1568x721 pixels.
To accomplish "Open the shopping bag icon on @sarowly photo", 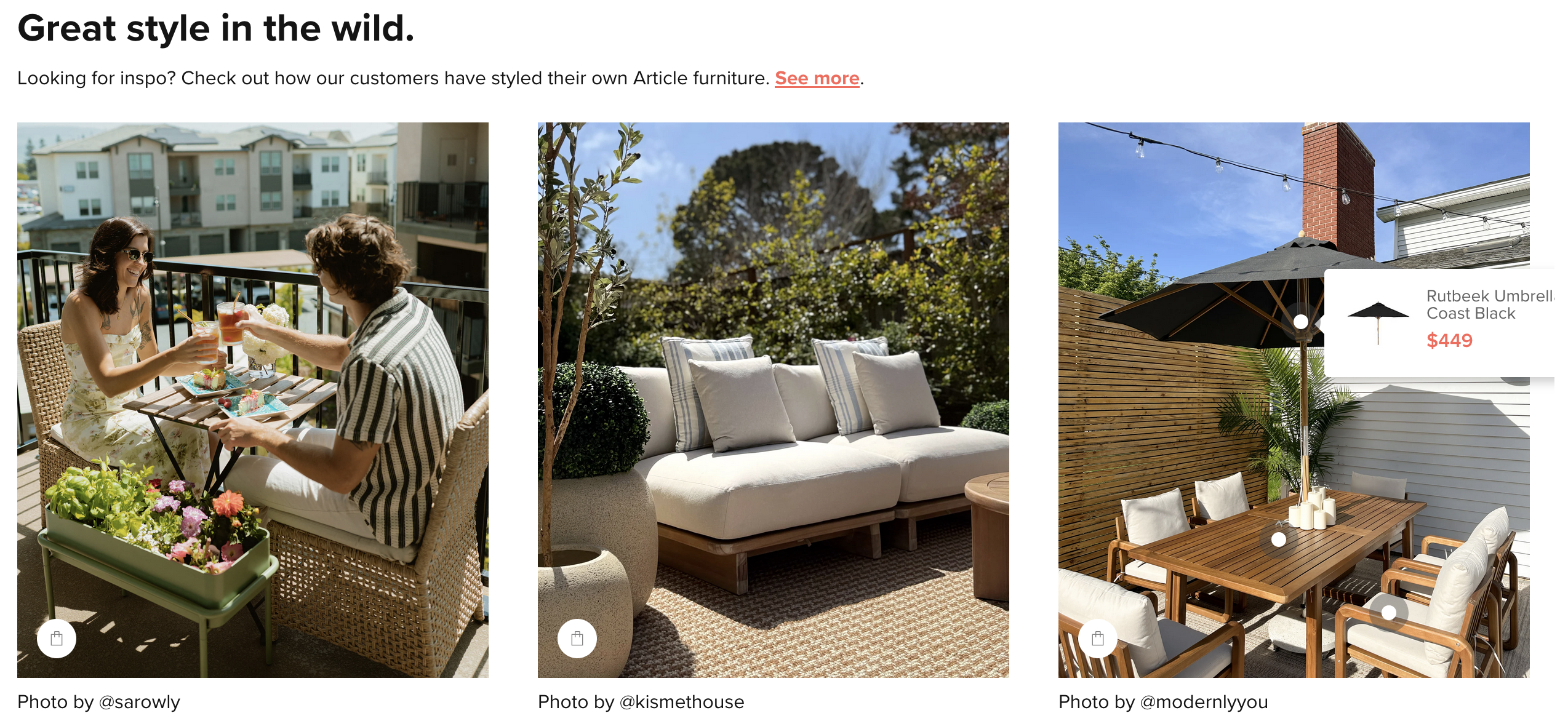I will 57,639.
